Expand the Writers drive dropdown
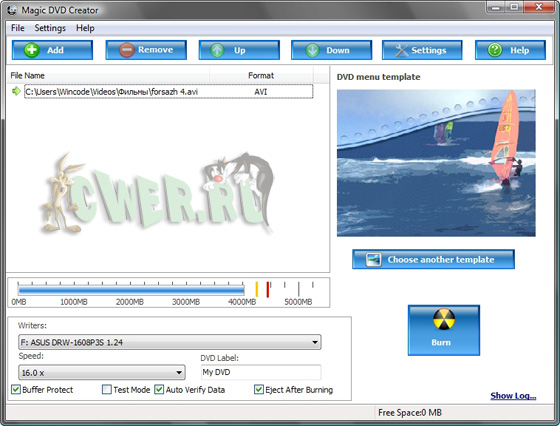 [x=170, y=342]
